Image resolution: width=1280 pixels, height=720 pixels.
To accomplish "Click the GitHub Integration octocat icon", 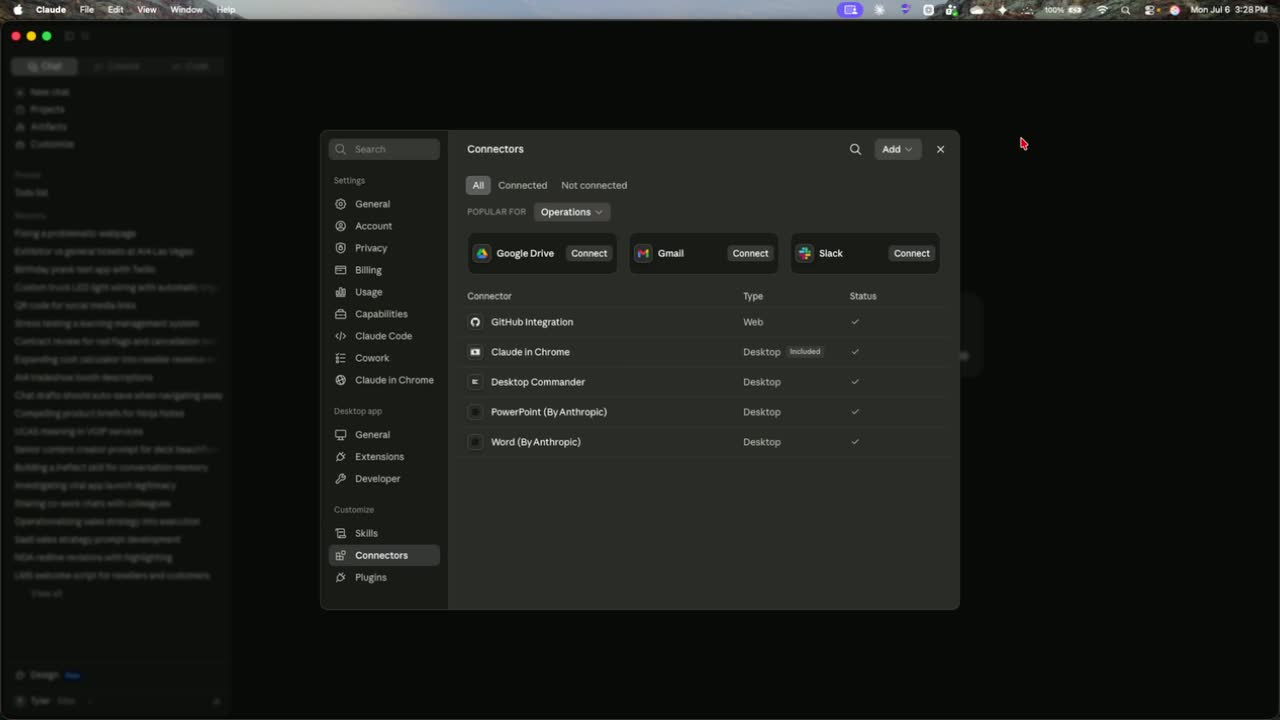I will point(475,322).
